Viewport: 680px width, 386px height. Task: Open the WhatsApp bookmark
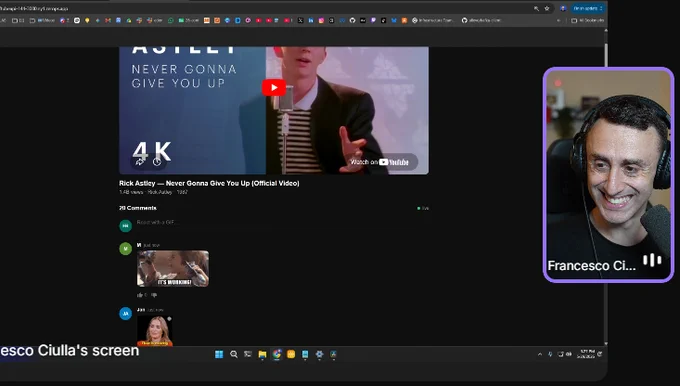(x=171, y=20)
